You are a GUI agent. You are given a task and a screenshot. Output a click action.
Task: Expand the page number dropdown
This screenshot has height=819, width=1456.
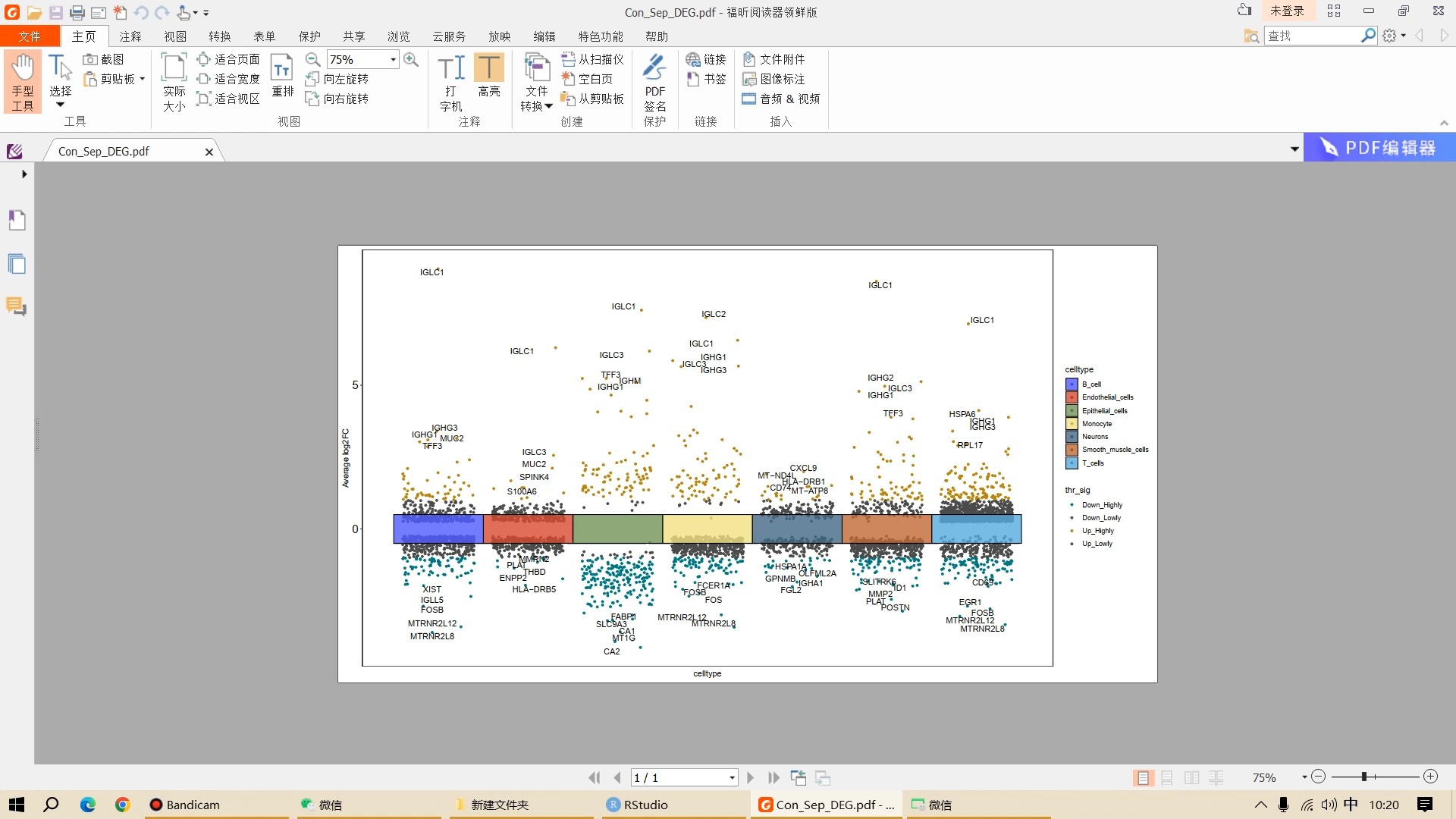click(x=732, y=777)
